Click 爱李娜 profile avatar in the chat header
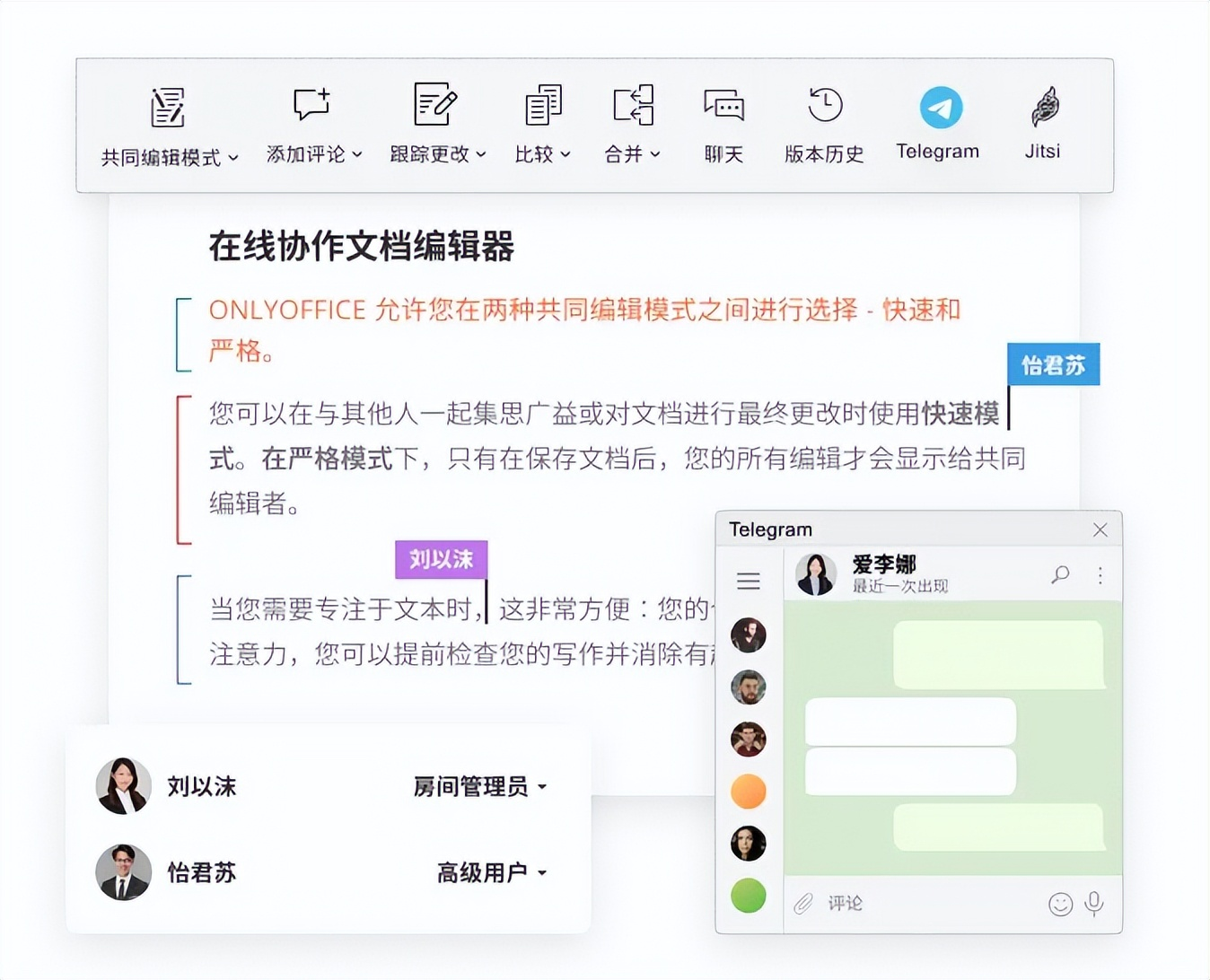The width and height of the screenshot is (1210, 980). [x=816, y=574]
